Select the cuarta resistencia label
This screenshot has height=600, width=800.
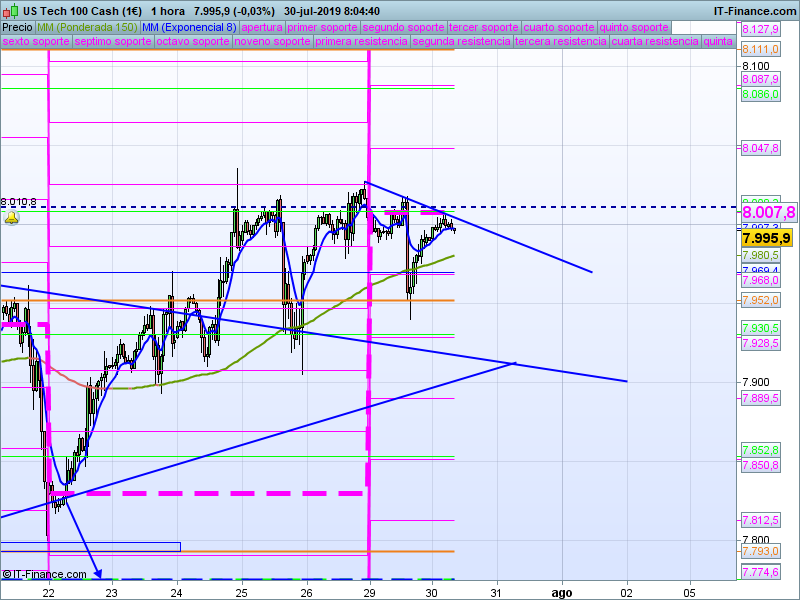tap(655, 42)
